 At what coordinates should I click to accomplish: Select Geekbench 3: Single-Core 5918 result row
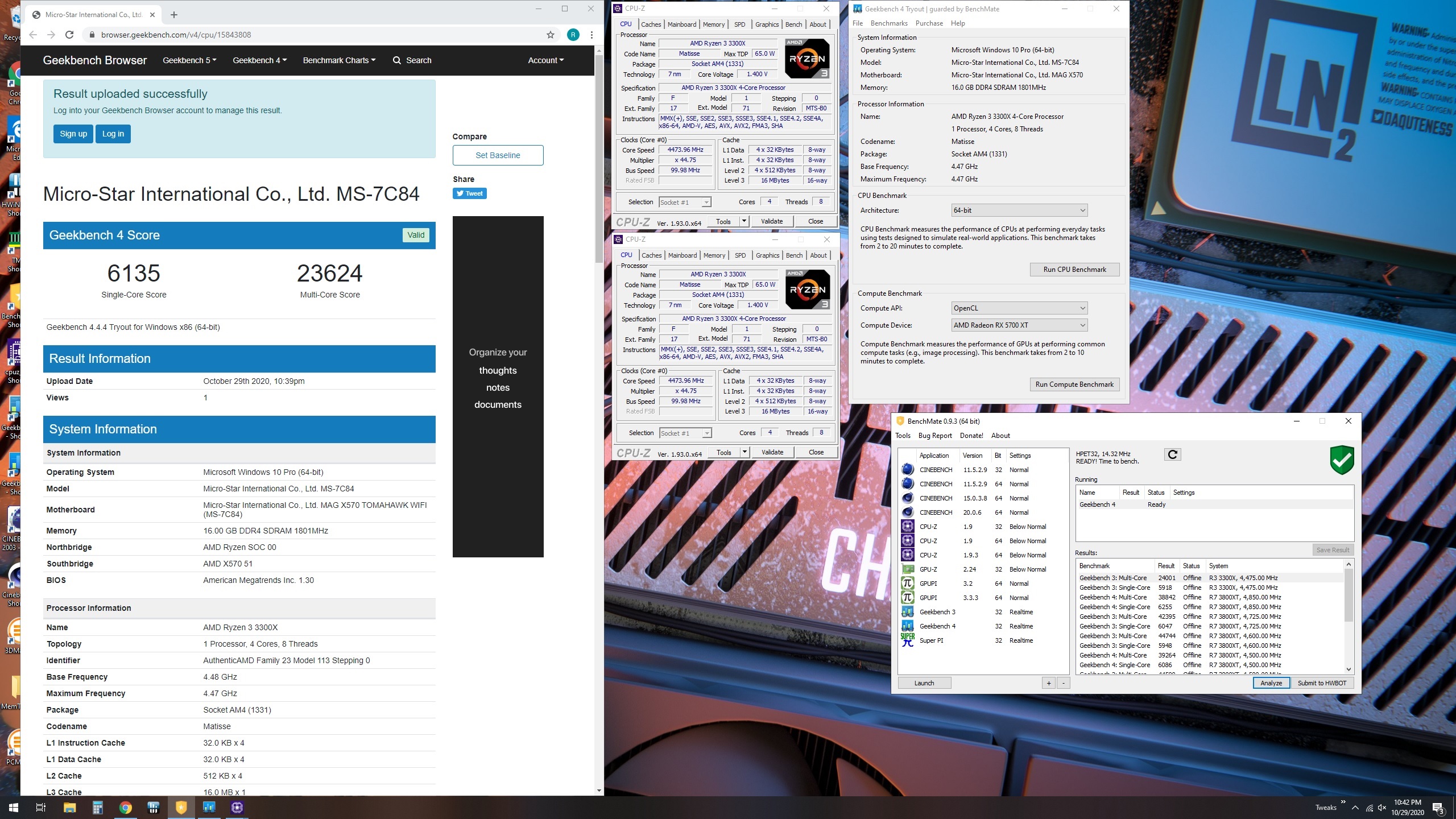[x=1210, y=588]
